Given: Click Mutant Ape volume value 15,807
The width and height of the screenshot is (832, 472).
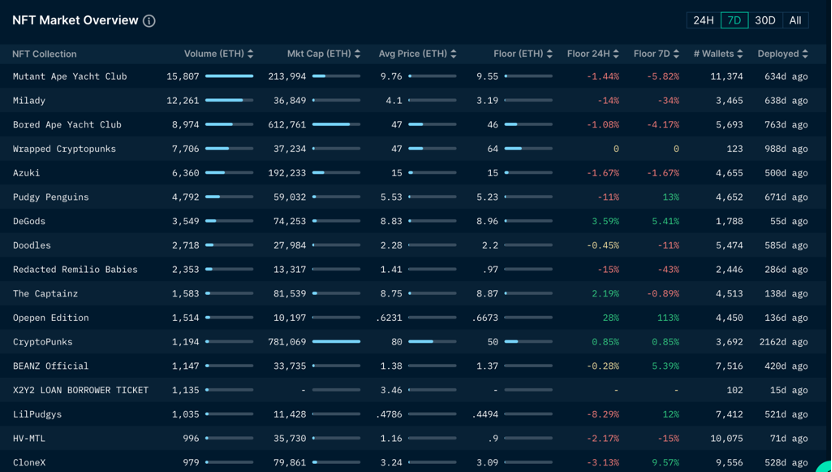Looking at the screenshot, I should pyautogui.click(x=183, y=76).
